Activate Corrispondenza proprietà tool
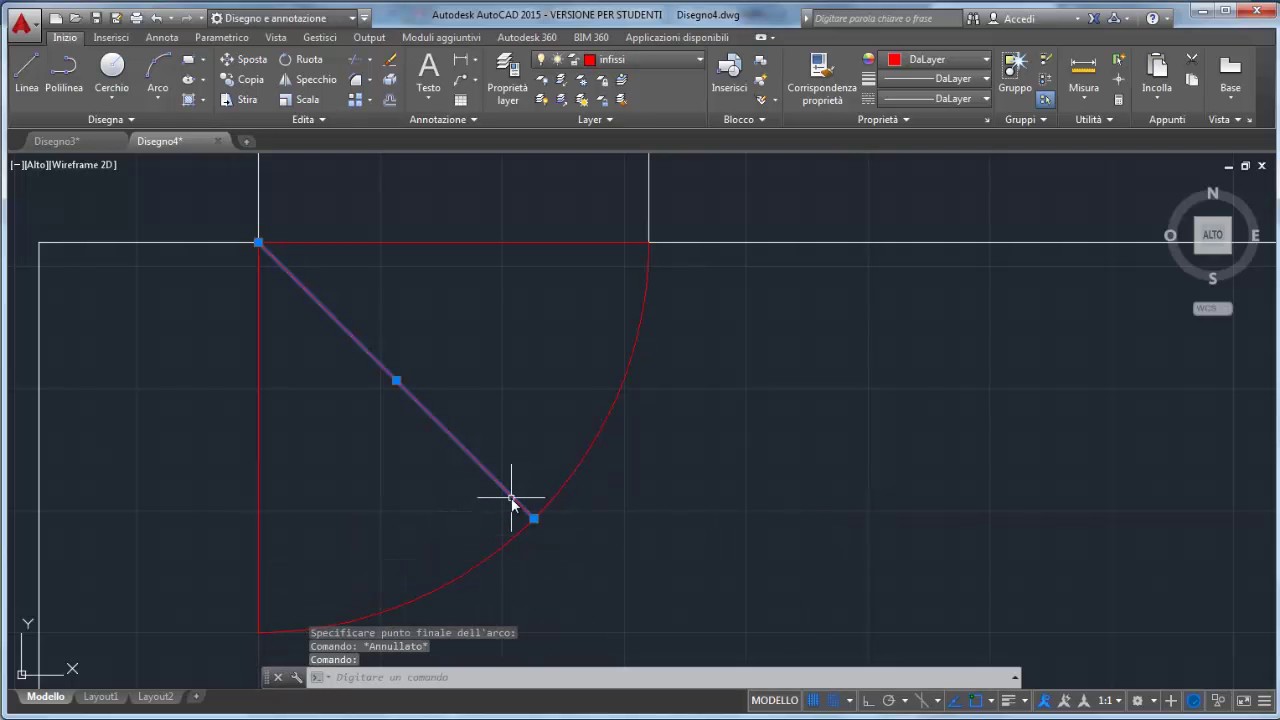The width and height of the screenshot is (1280, 720). (x=822, y=79)
